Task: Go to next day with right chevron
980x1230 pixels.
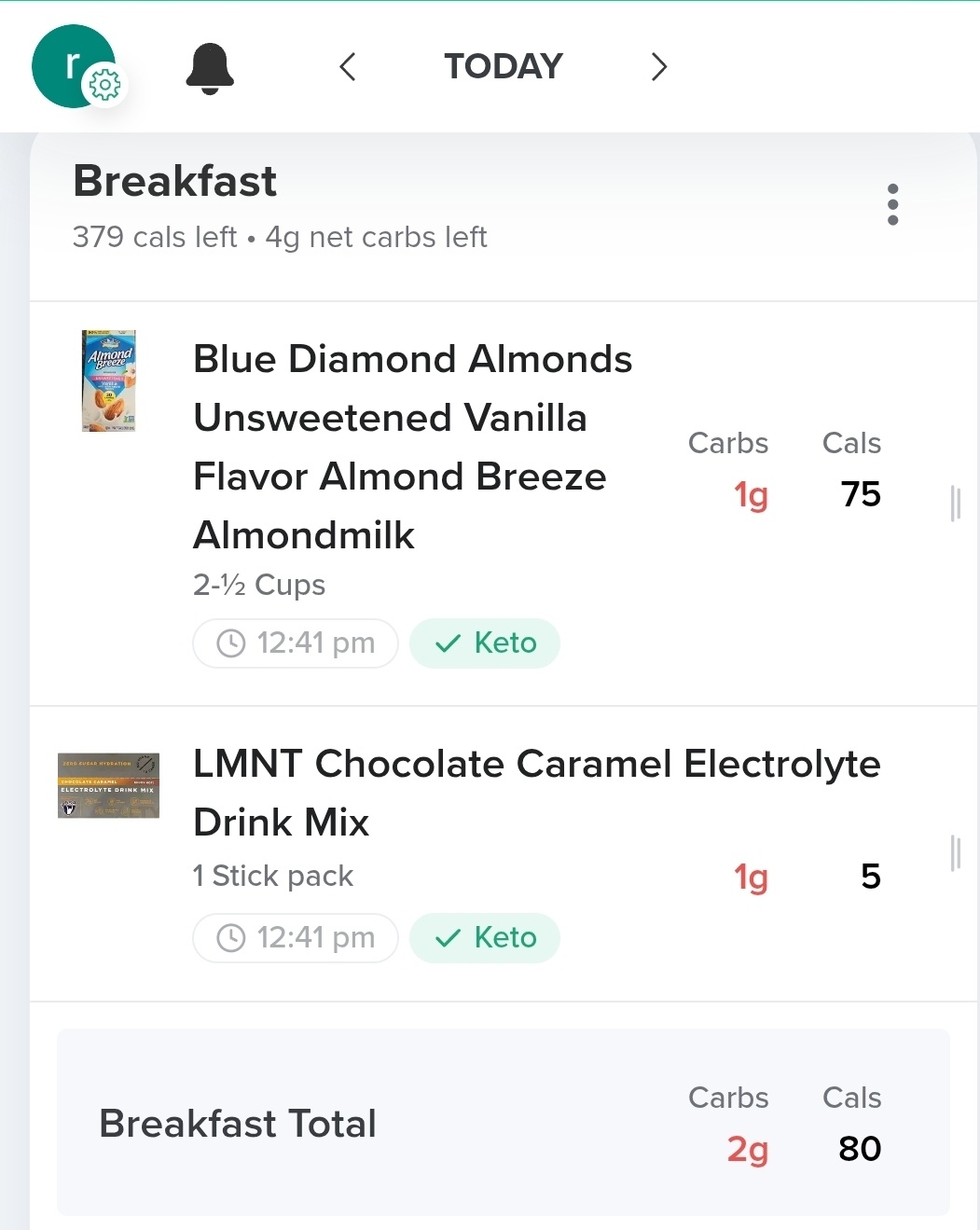Action: pos(659,66)
